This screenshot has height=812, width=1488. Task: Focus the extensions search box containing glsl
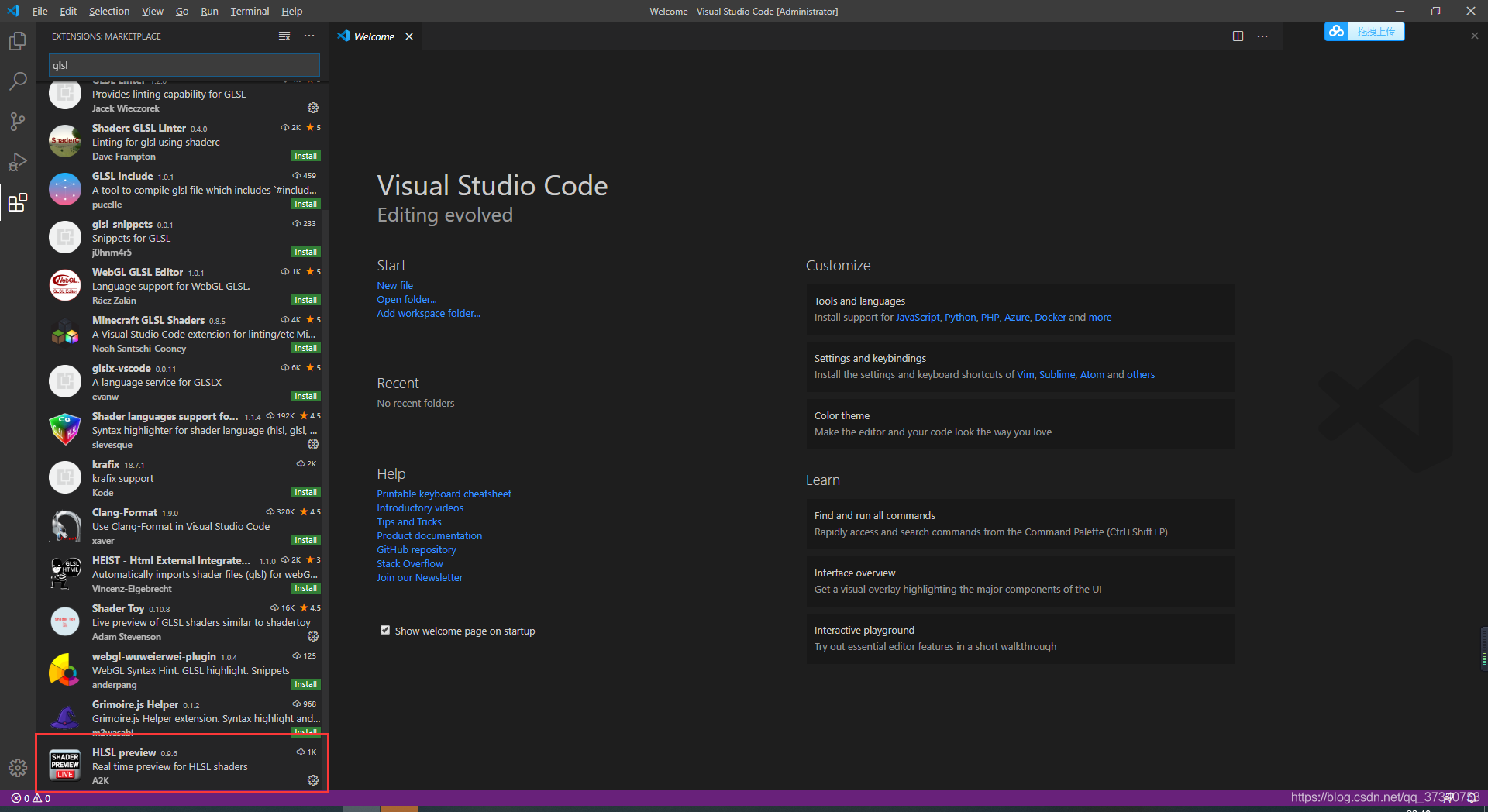click(184, 65)
